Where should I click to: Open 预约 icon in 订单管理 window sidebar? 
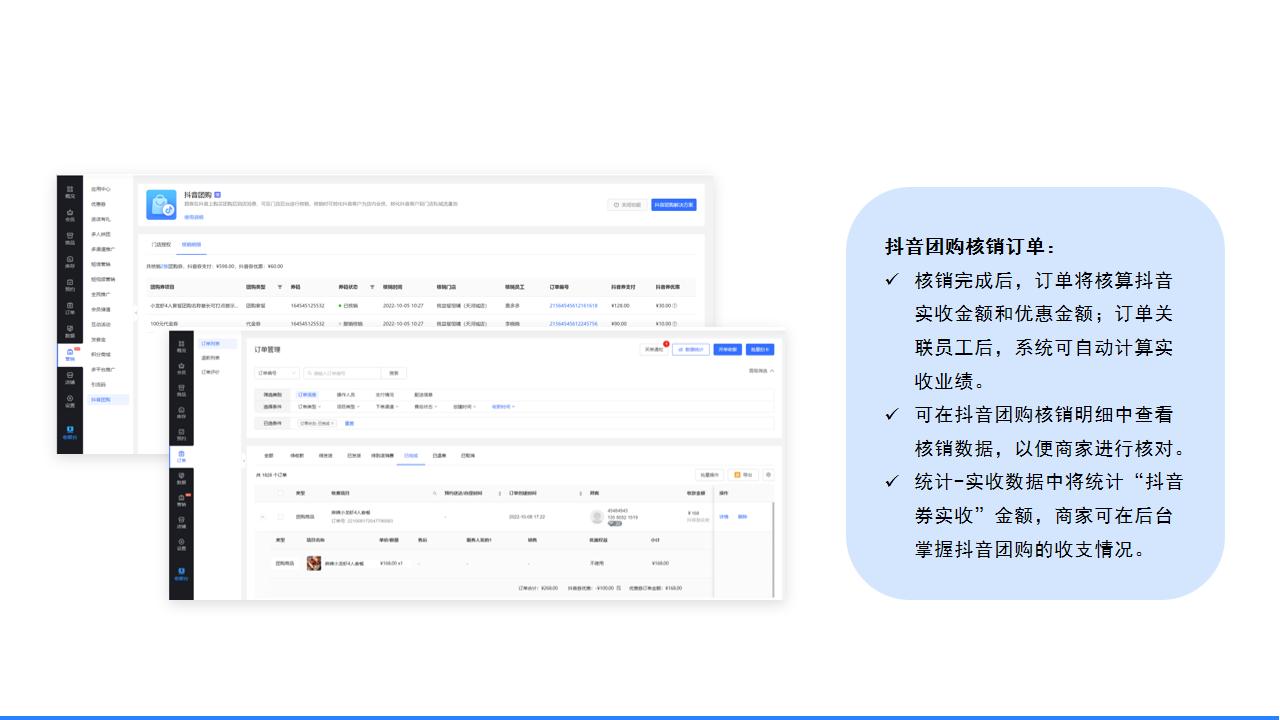tap(181, 434)
